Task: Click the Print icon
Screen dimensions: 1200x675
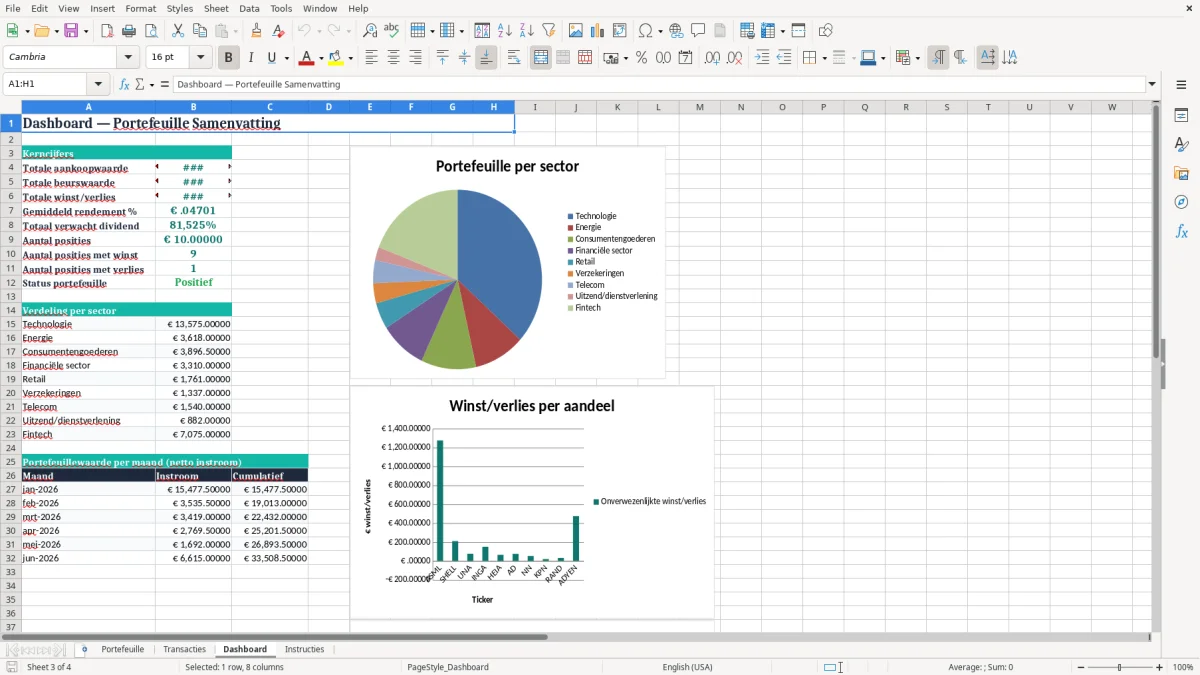Action: point(129,31)
